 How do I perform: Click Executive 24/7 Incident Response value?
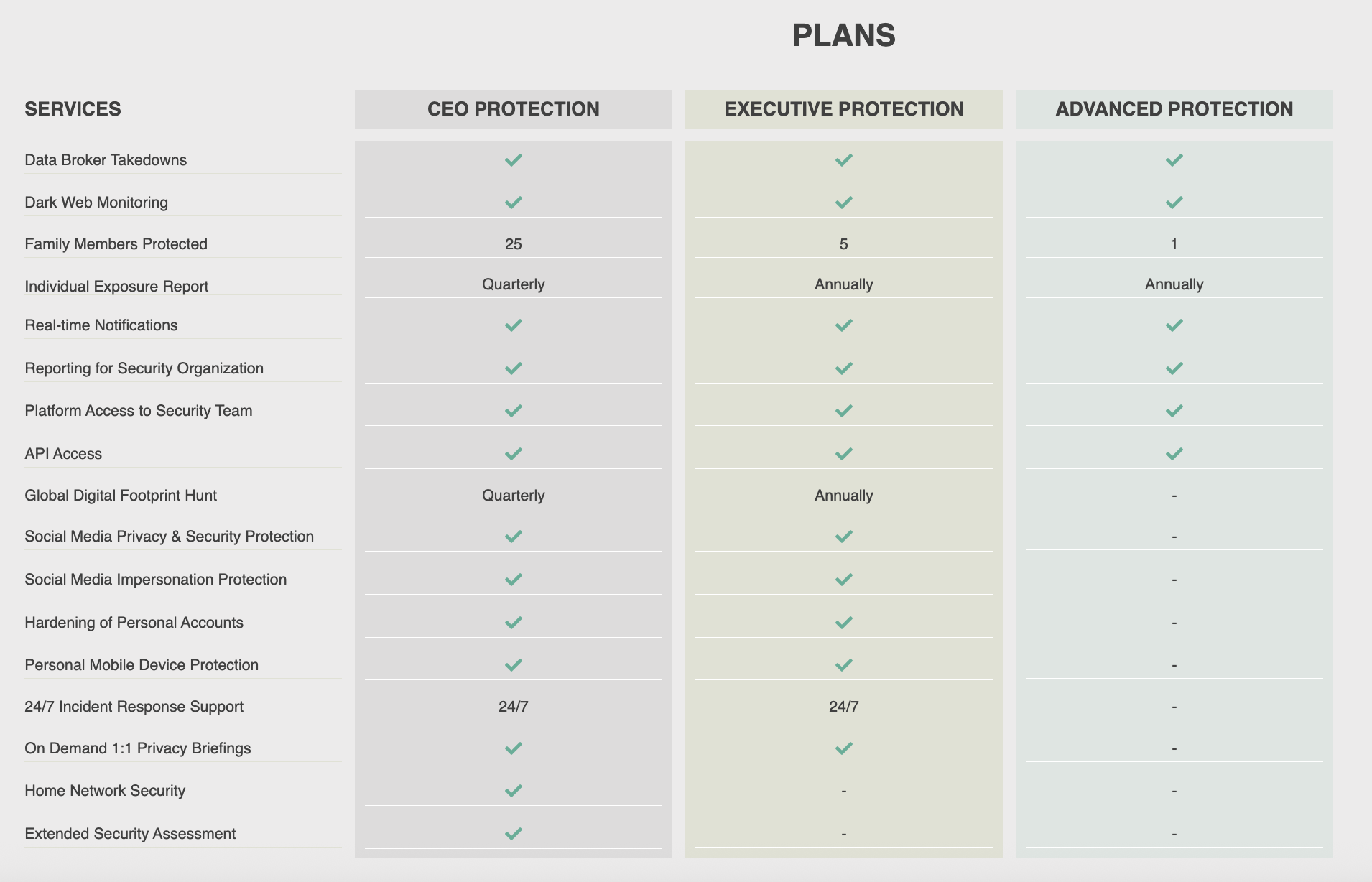coord(843,707)
